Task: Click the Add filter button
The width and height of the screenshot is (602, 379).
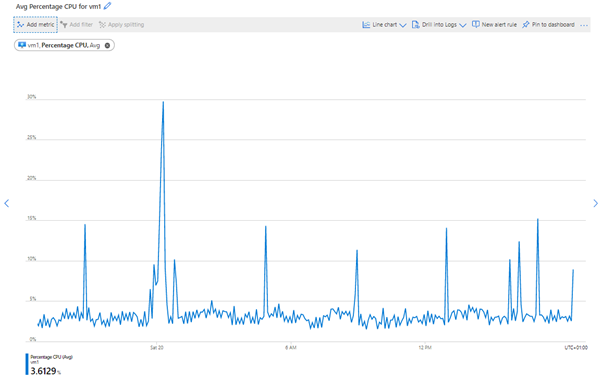Action: point(76,25)
